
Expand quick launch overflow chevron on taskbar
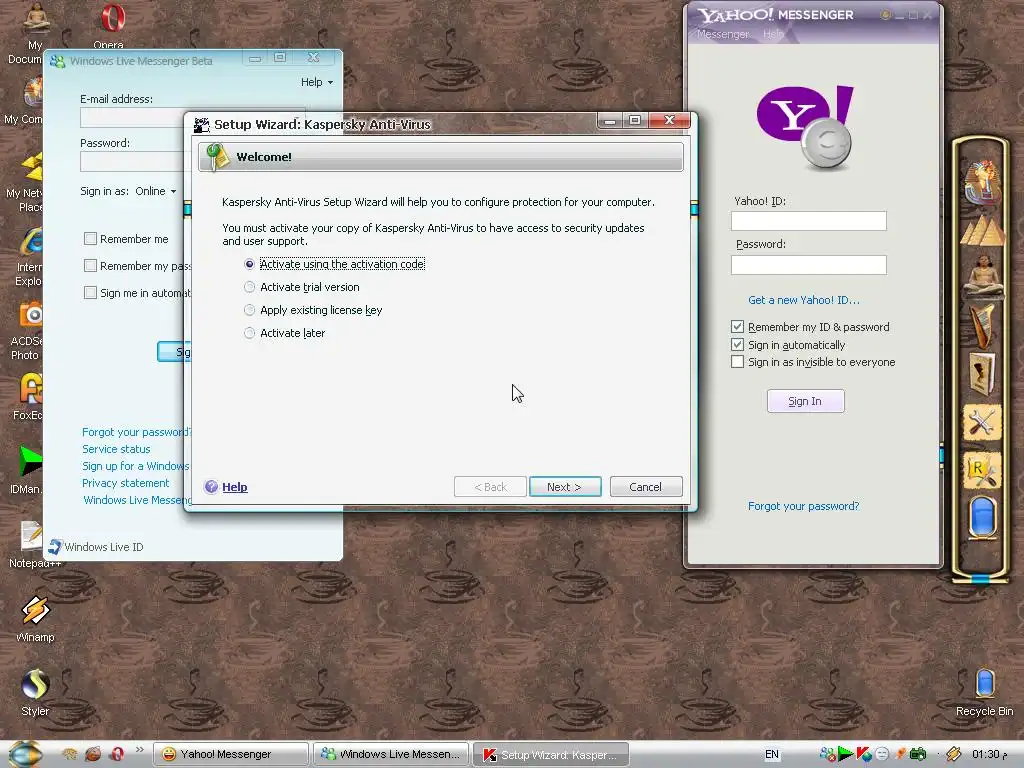(139, 750)
